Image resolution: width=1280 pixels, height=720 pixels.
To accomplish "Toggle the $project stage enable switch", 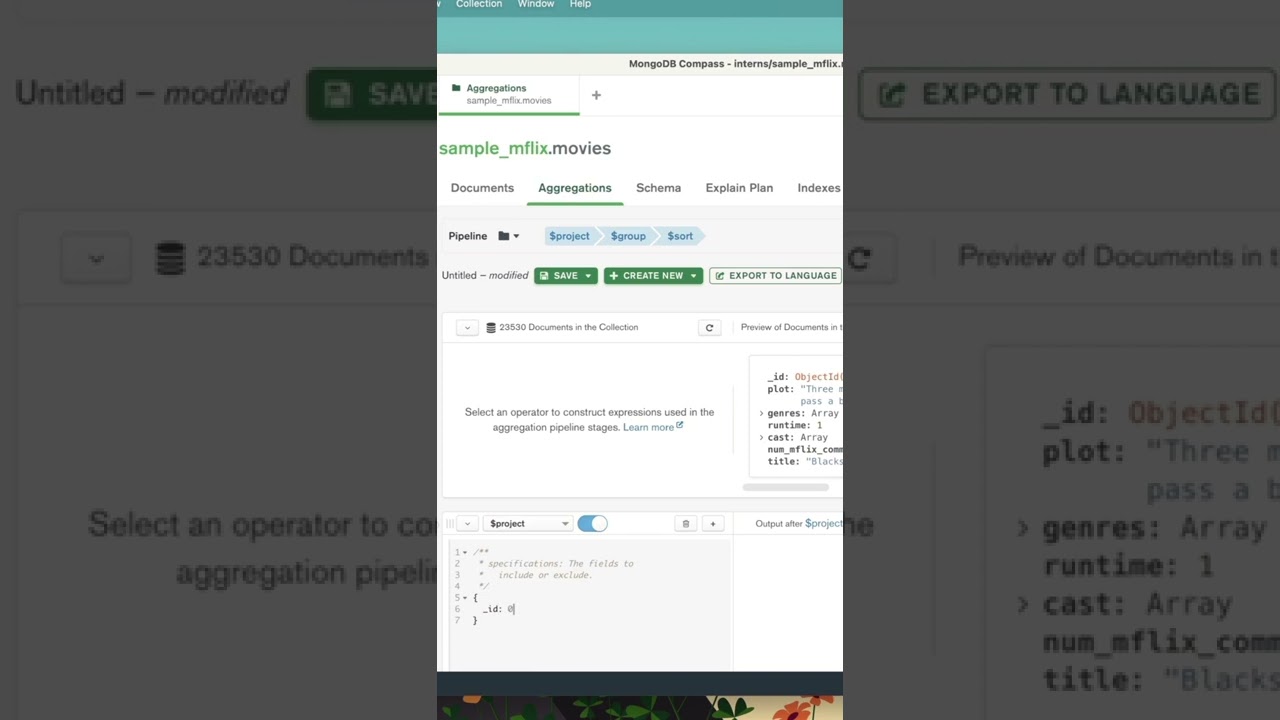I will click(x=592, y=524).
